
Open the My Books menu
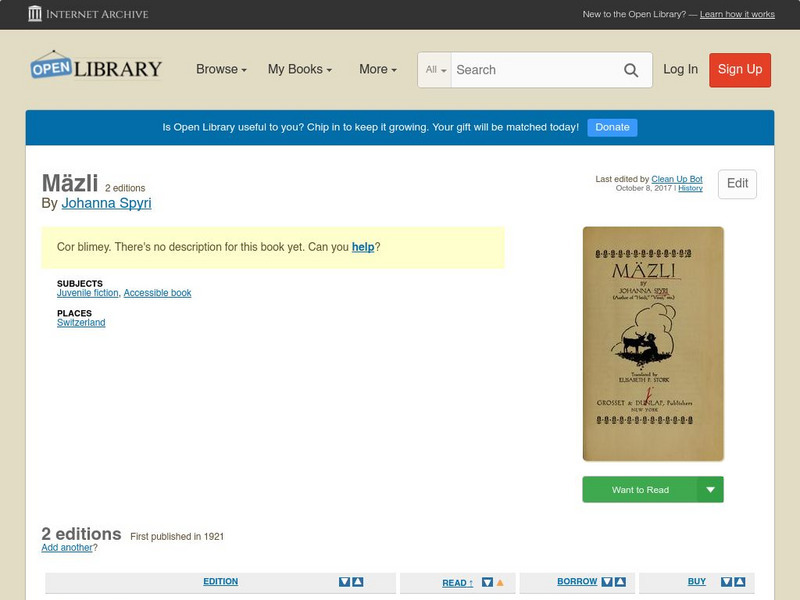click(299, 69)
